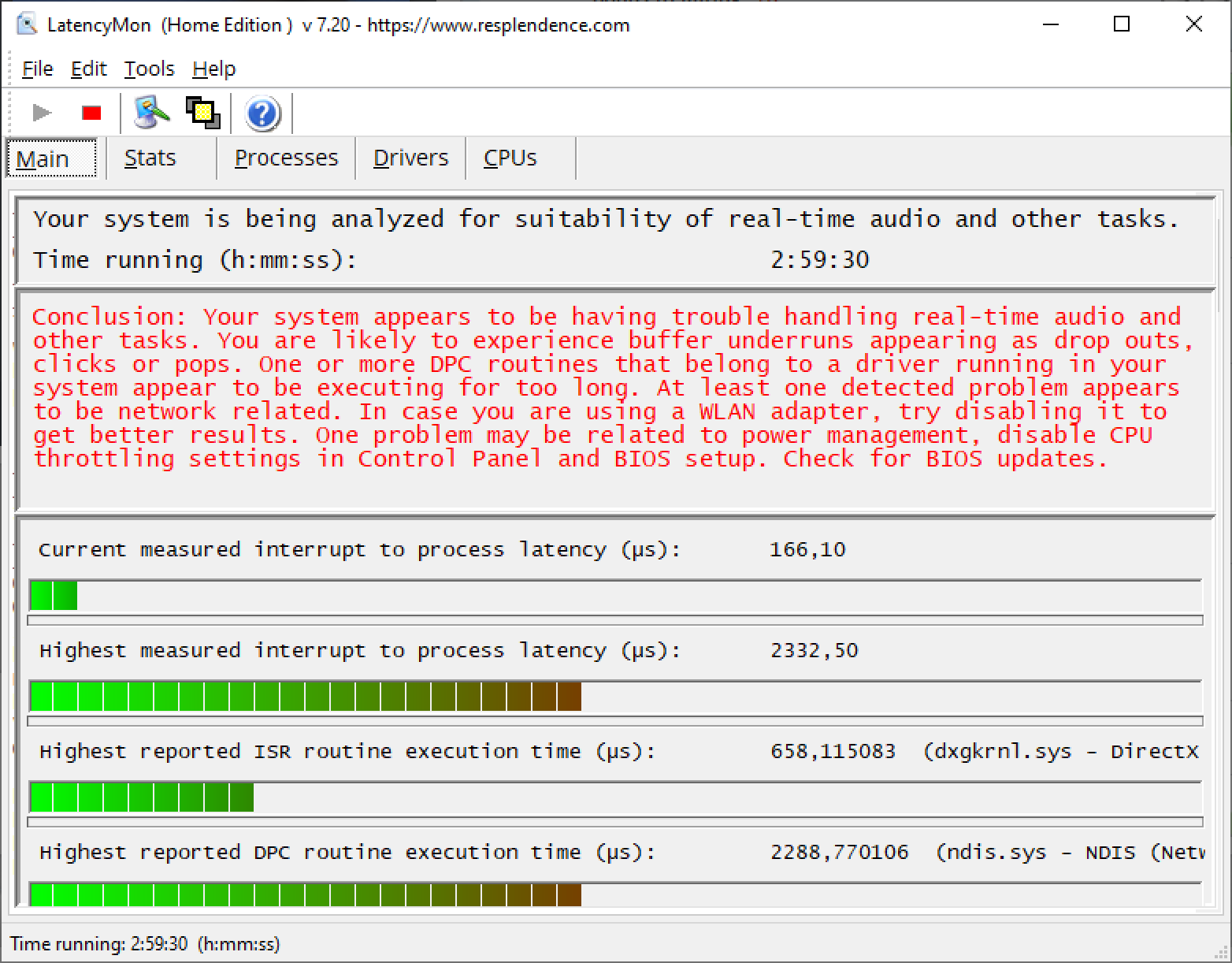Click the current interrupt latency bar

pyautogui.click(x=615, y=595)
